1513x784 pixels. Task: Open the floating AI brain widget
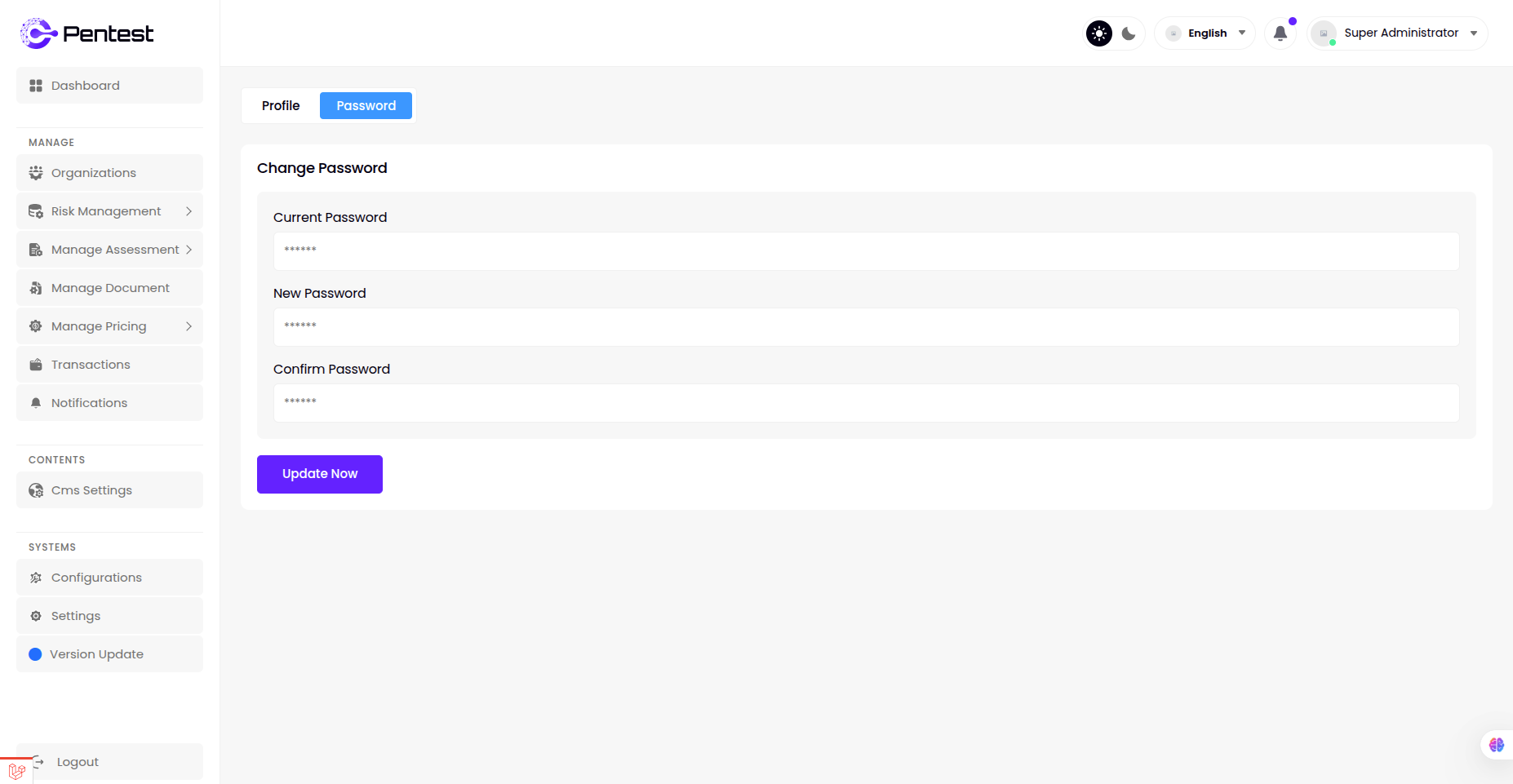(1496, 745)
